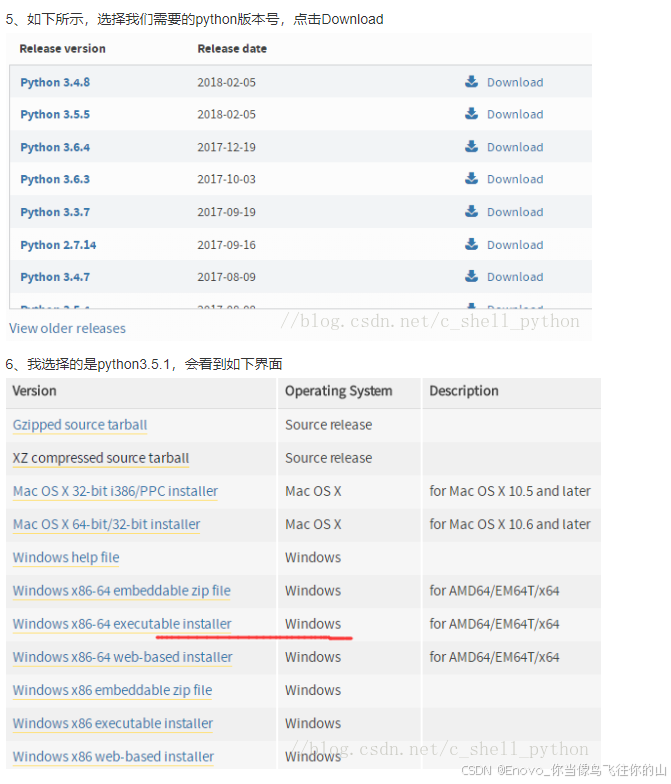This screenshot has height=784, width=671.
Task: Click download icon for Python 3.6.3
Action: point(471,178)
